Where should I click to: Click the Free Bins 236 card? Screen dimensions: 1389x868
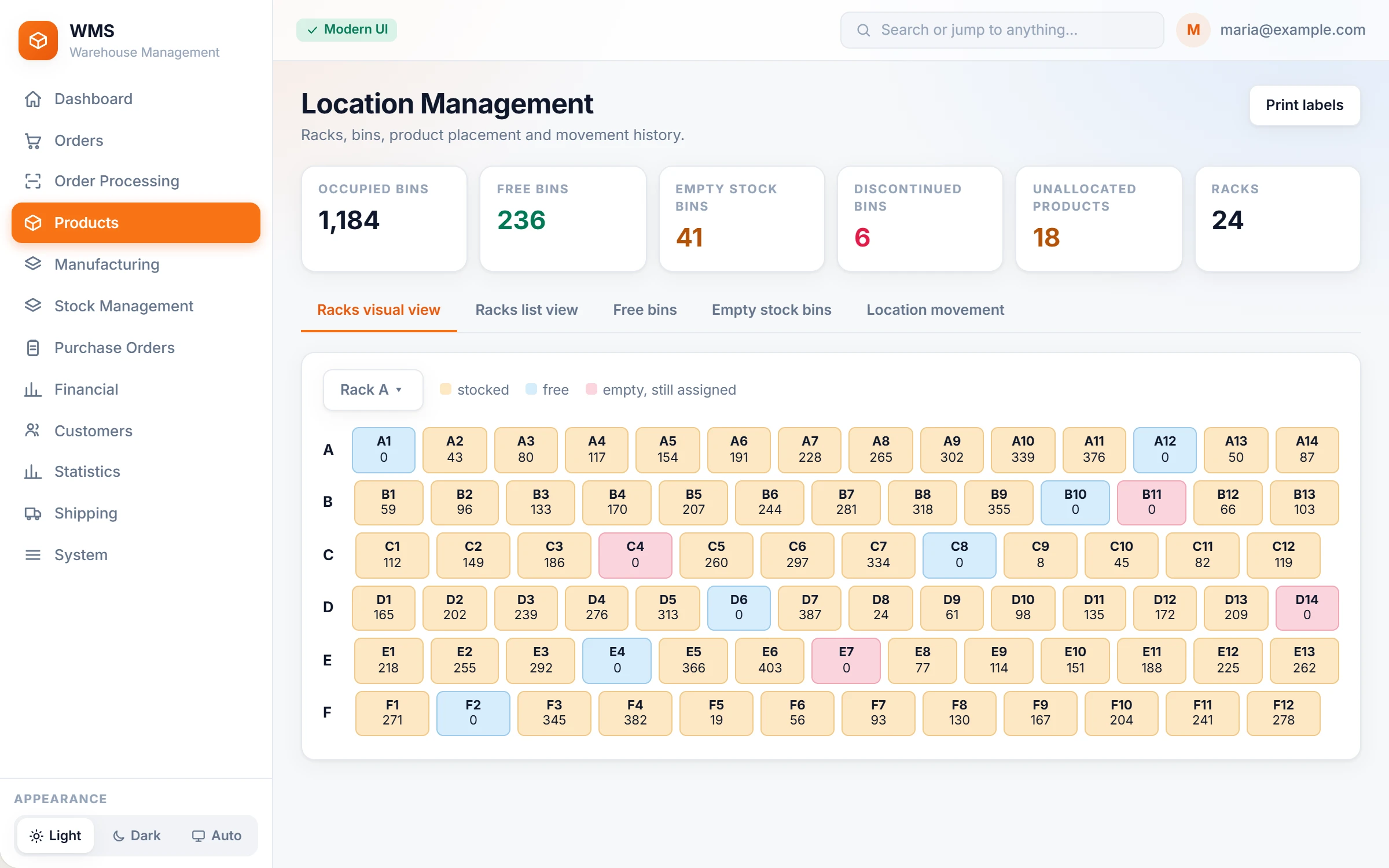(x=563, y=219)
